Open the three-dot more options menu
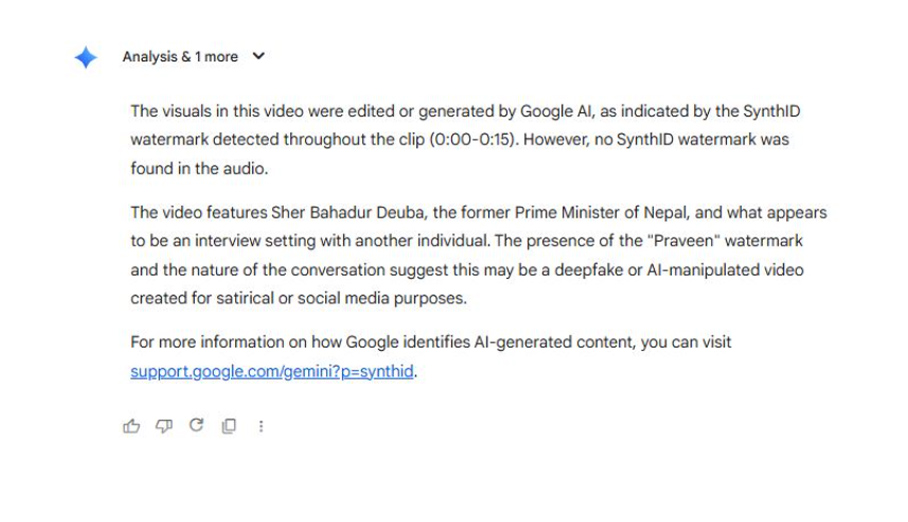908x522 pixels. (261, 426)
